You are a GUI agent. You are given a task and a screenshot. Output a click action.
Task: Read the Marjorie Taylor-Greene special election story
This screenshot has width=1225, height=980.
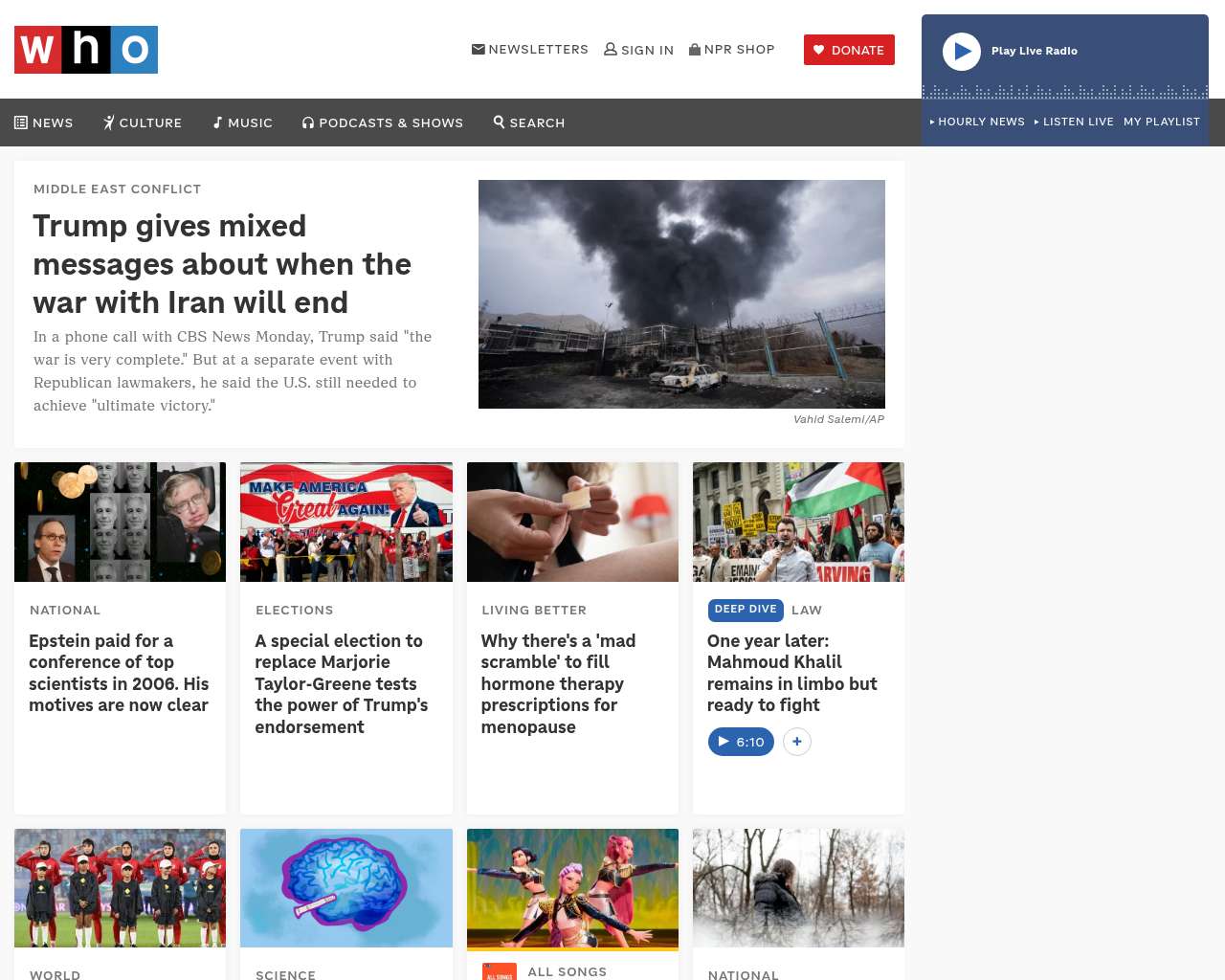pyautogui.click(x=342, y=683)
